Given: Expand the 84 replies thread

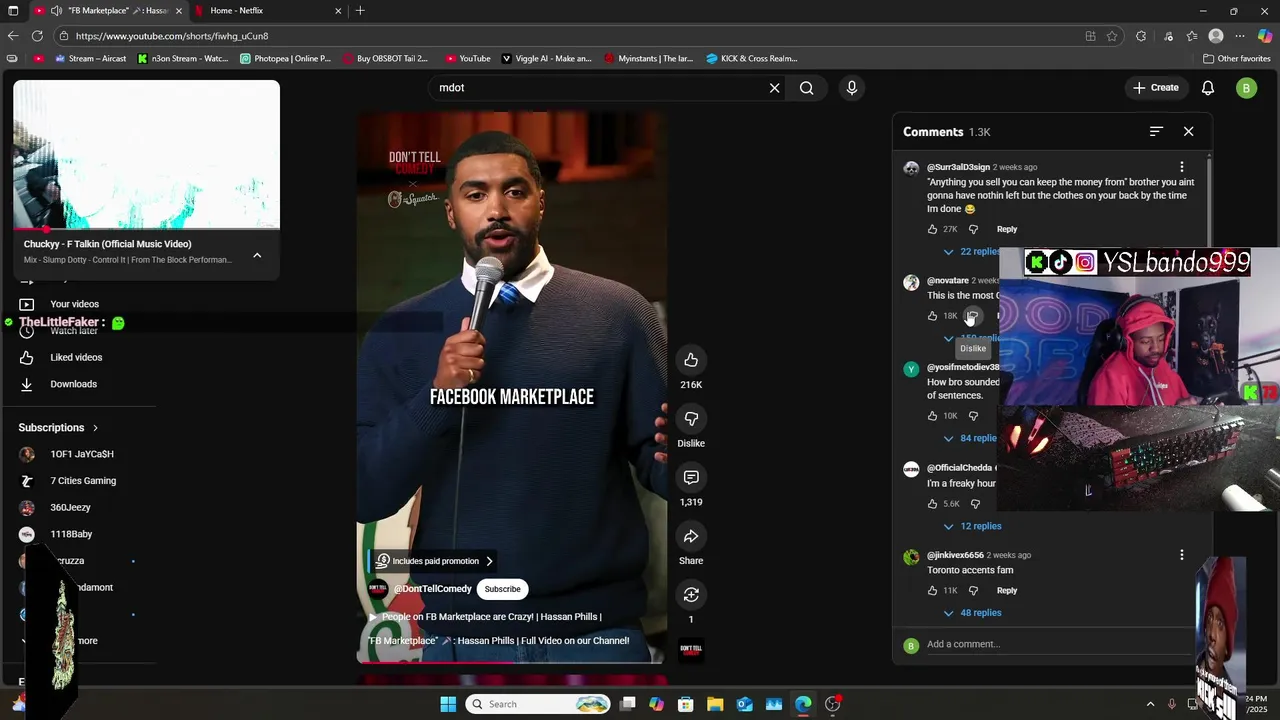Looking at the screenshot, I should 972,438.
